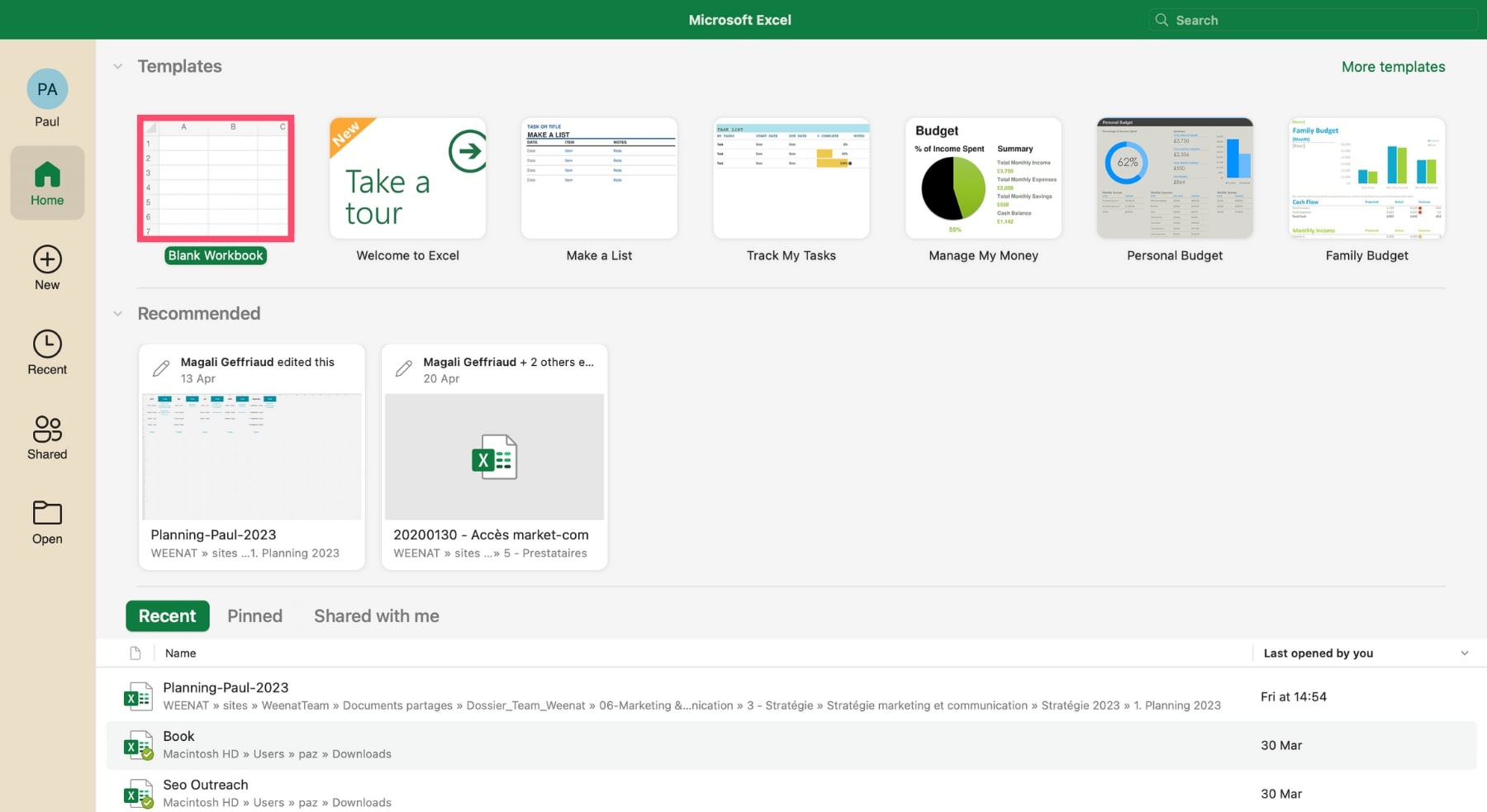This screenshot has height=812, width=1487.
Task: Open the Manage My Money template
Action: (983, 178)
